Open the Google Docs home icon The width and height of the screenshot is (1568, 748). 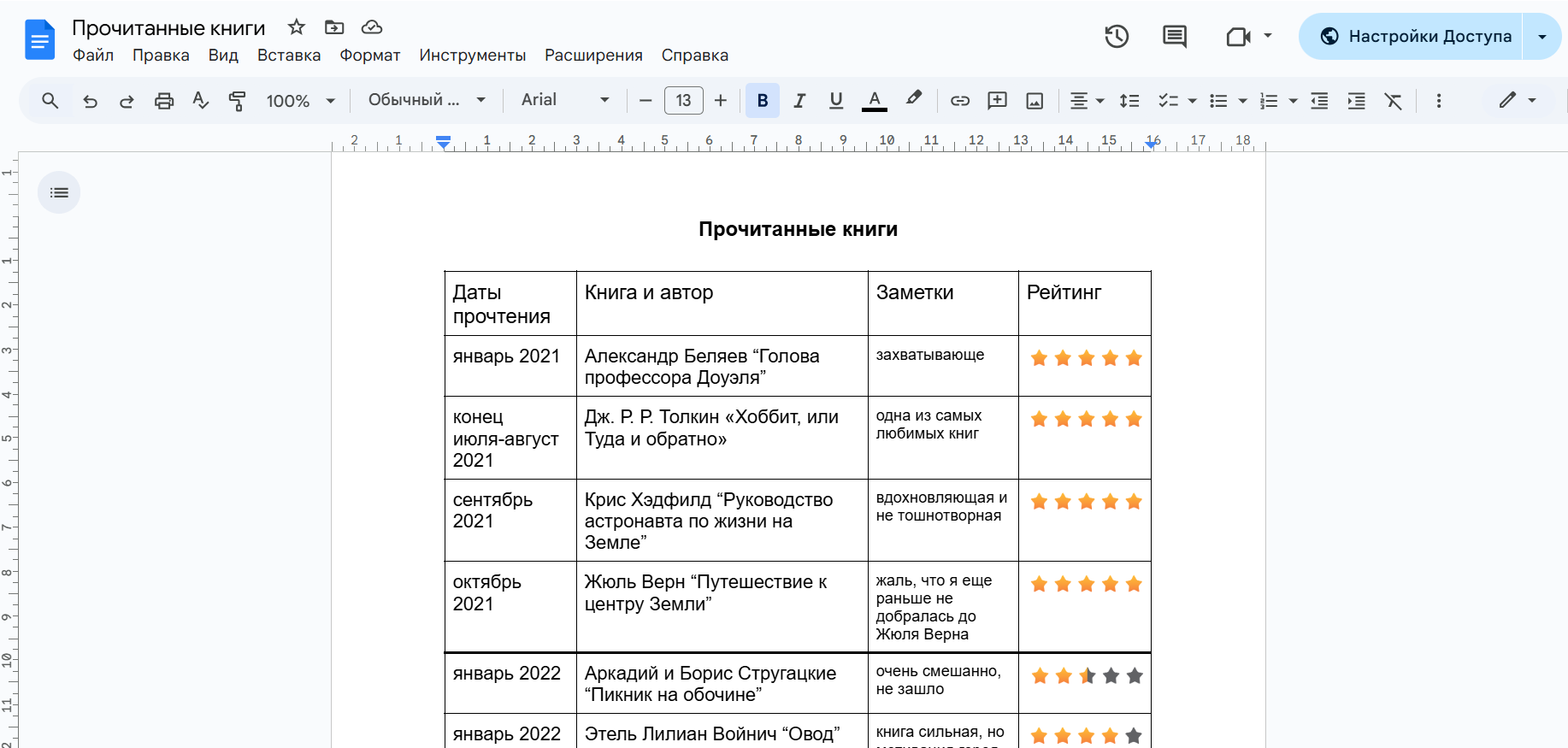coord(39,39)
